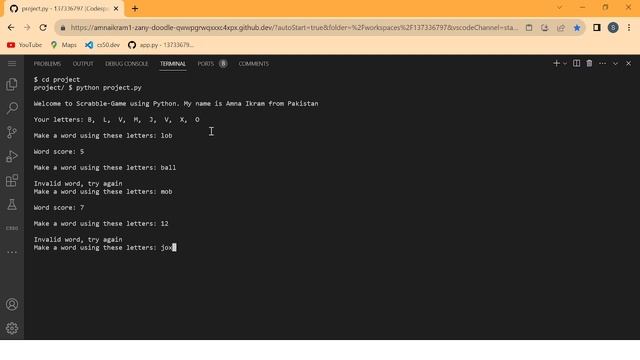Open the app.py GitHub bookmark
640x360 pixels.
tap(160, 45)
